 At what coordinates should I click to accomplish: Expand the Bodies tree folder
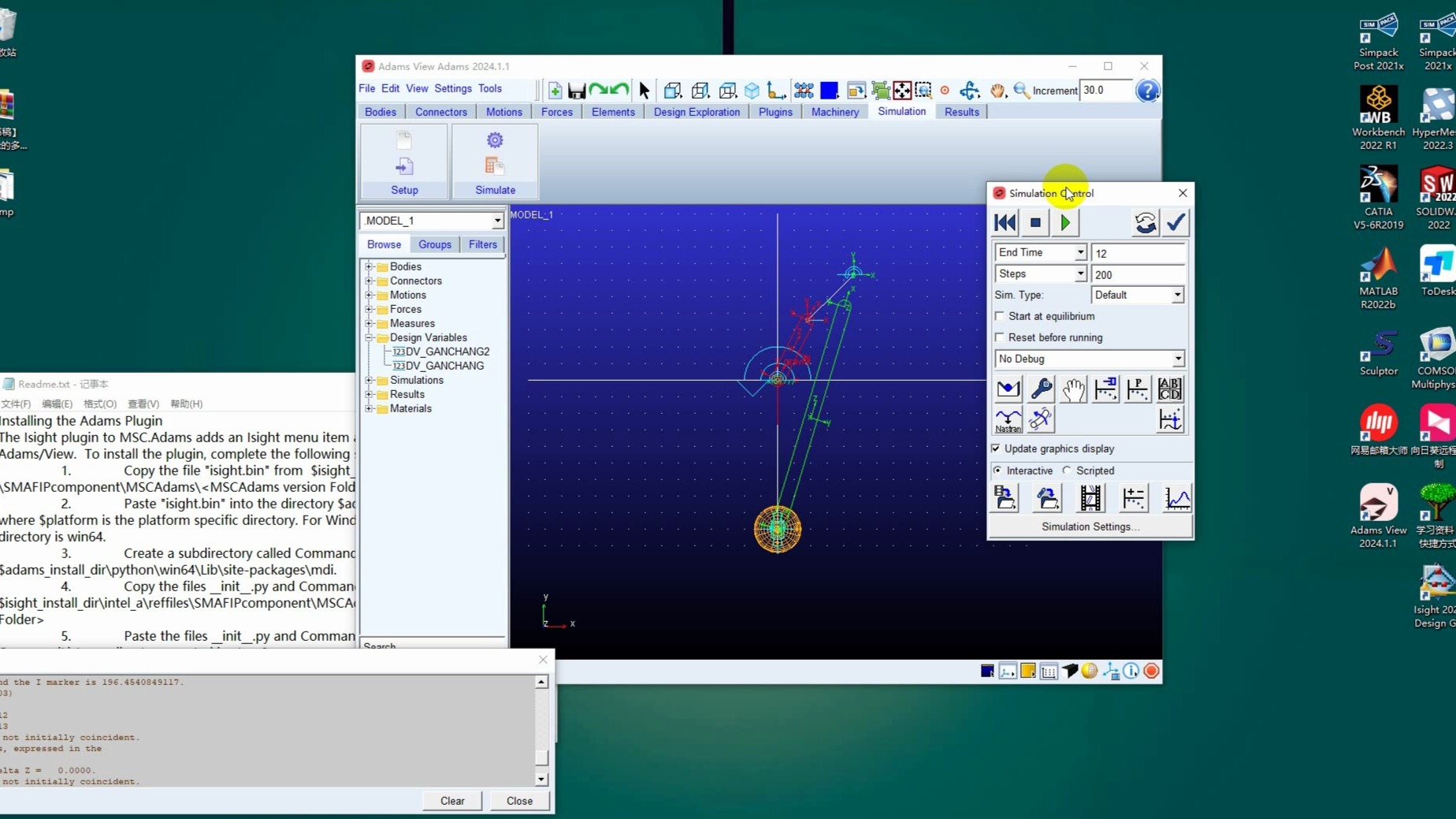pyautogui.click(x=369, y=266)
